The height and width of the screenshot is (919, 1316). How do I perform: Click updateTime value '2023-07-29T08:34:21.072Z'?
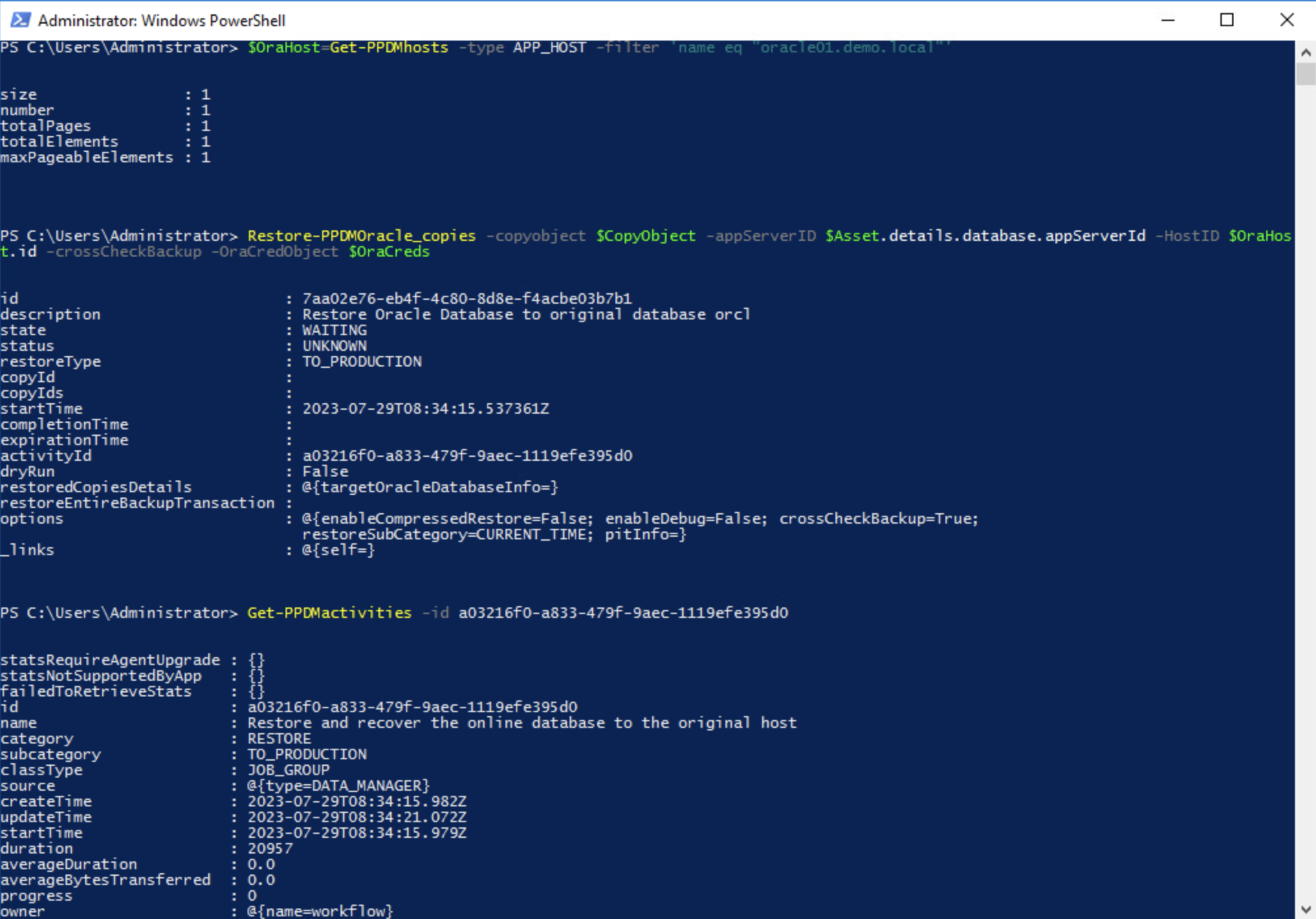357,817
